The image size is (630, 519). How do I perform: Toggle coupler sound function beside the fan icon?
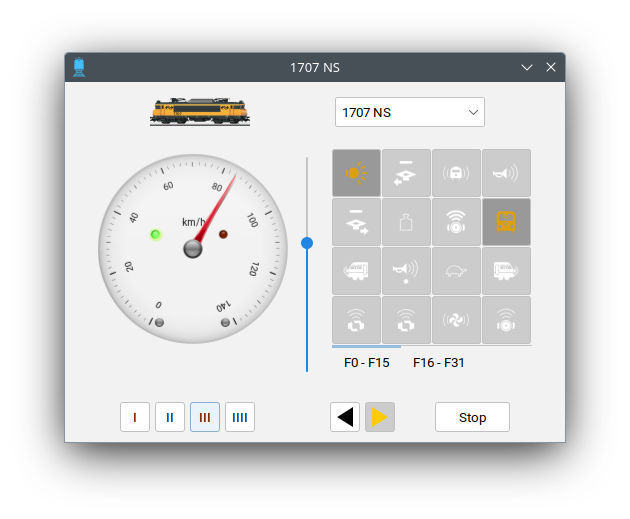click(x=406, y=320)
